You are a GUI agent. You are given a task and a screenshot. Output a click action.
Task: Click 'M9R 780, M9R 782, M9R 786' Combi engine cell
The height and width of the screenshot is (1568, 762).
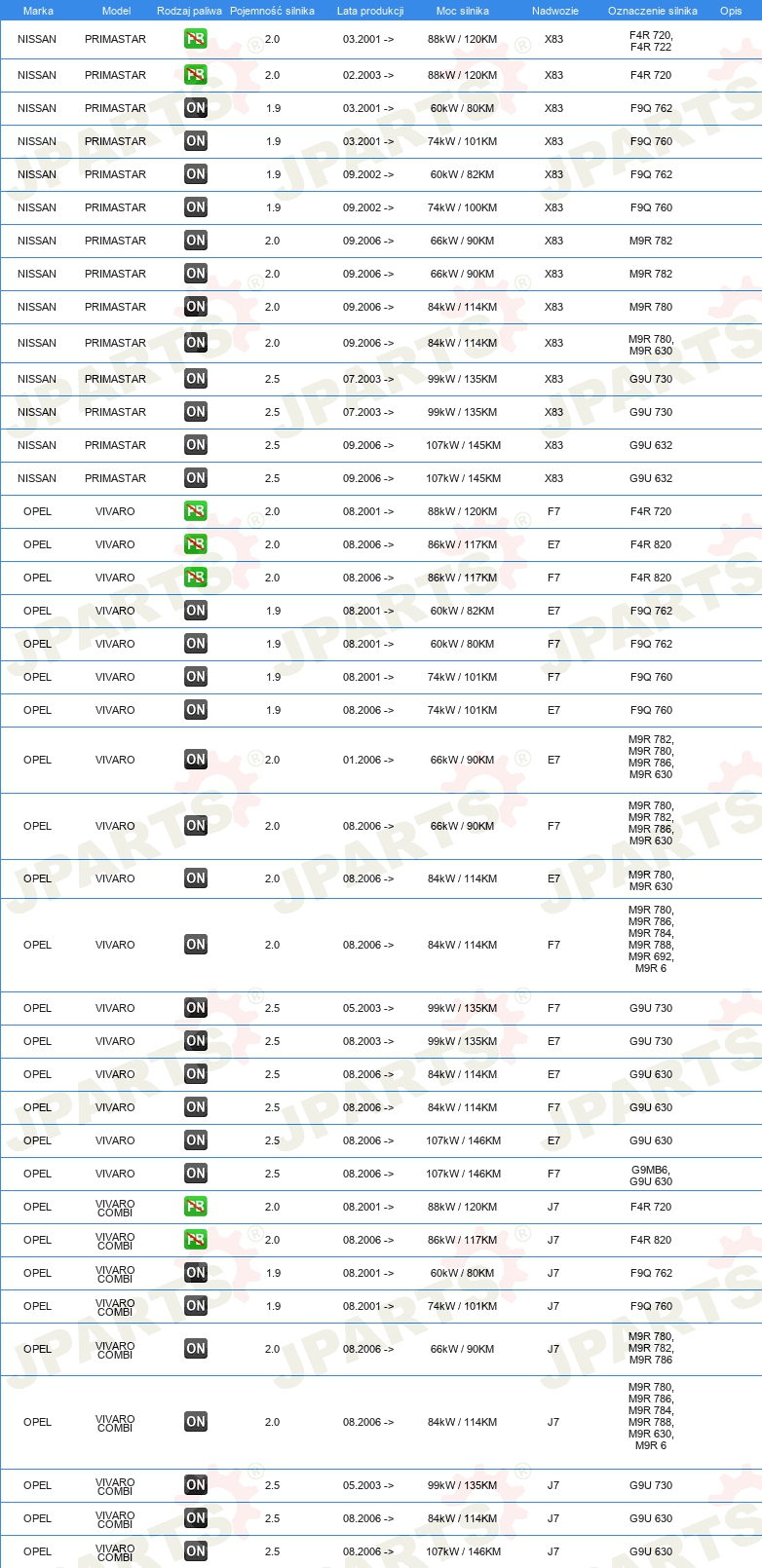pyautogui.click(x=651, y=1348)
